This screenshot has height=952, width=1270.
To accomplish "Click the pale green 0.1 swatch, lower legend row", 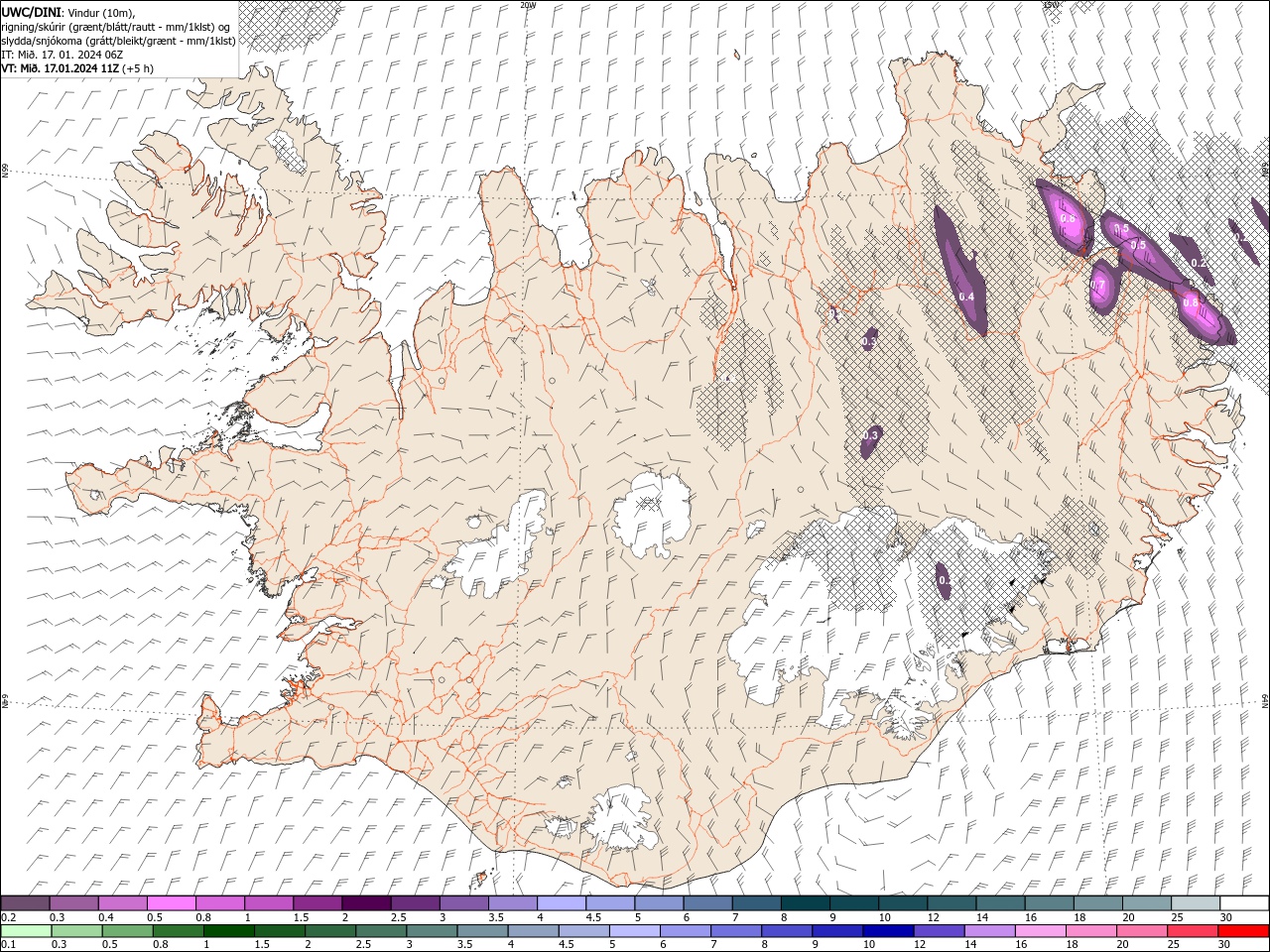I will (x=26, y=931).
